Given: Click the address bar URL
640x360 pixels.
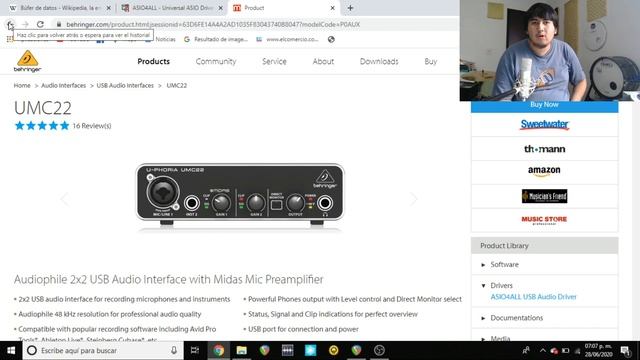Looking at the screenshot, I should coord(213,24).
